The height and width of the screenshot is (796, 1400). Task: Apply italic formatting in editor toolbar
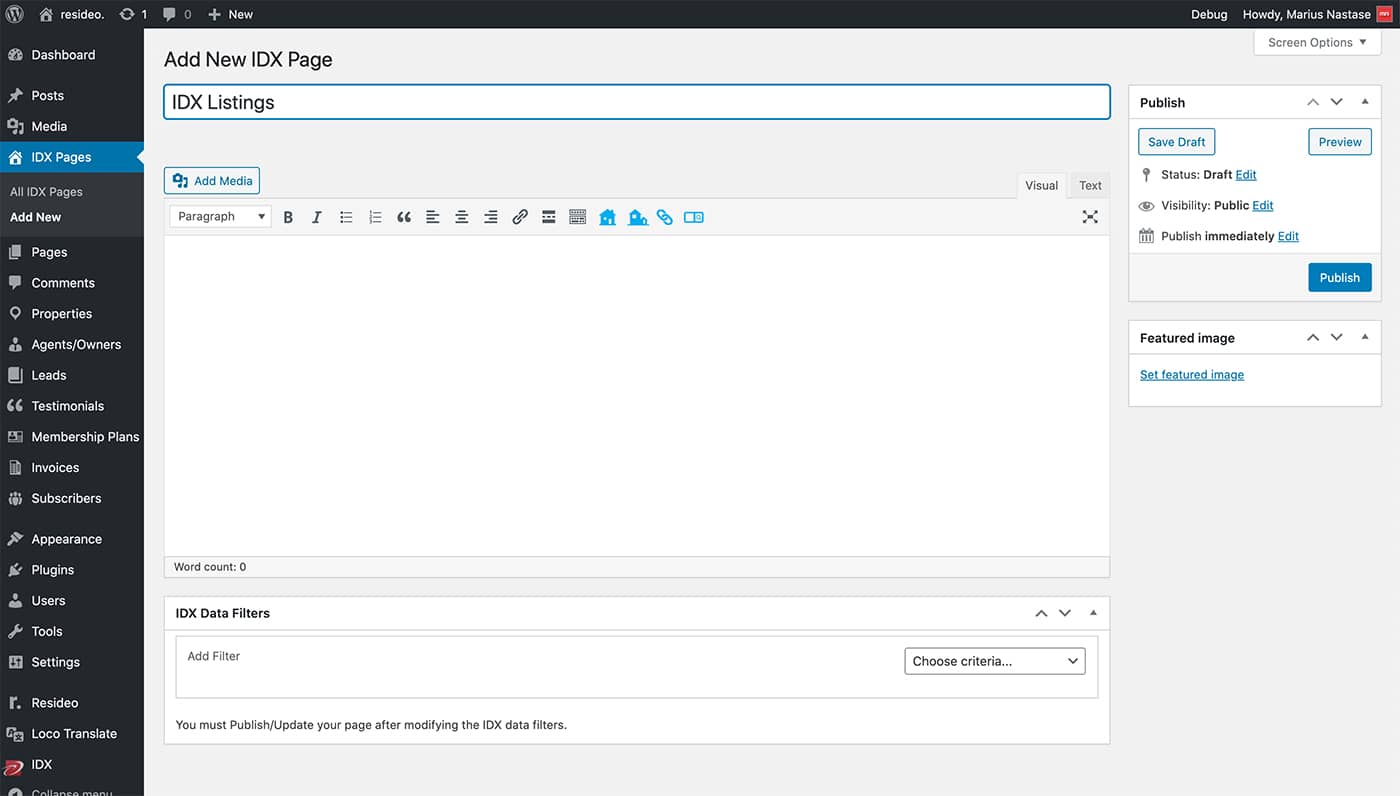click(317, 217)
